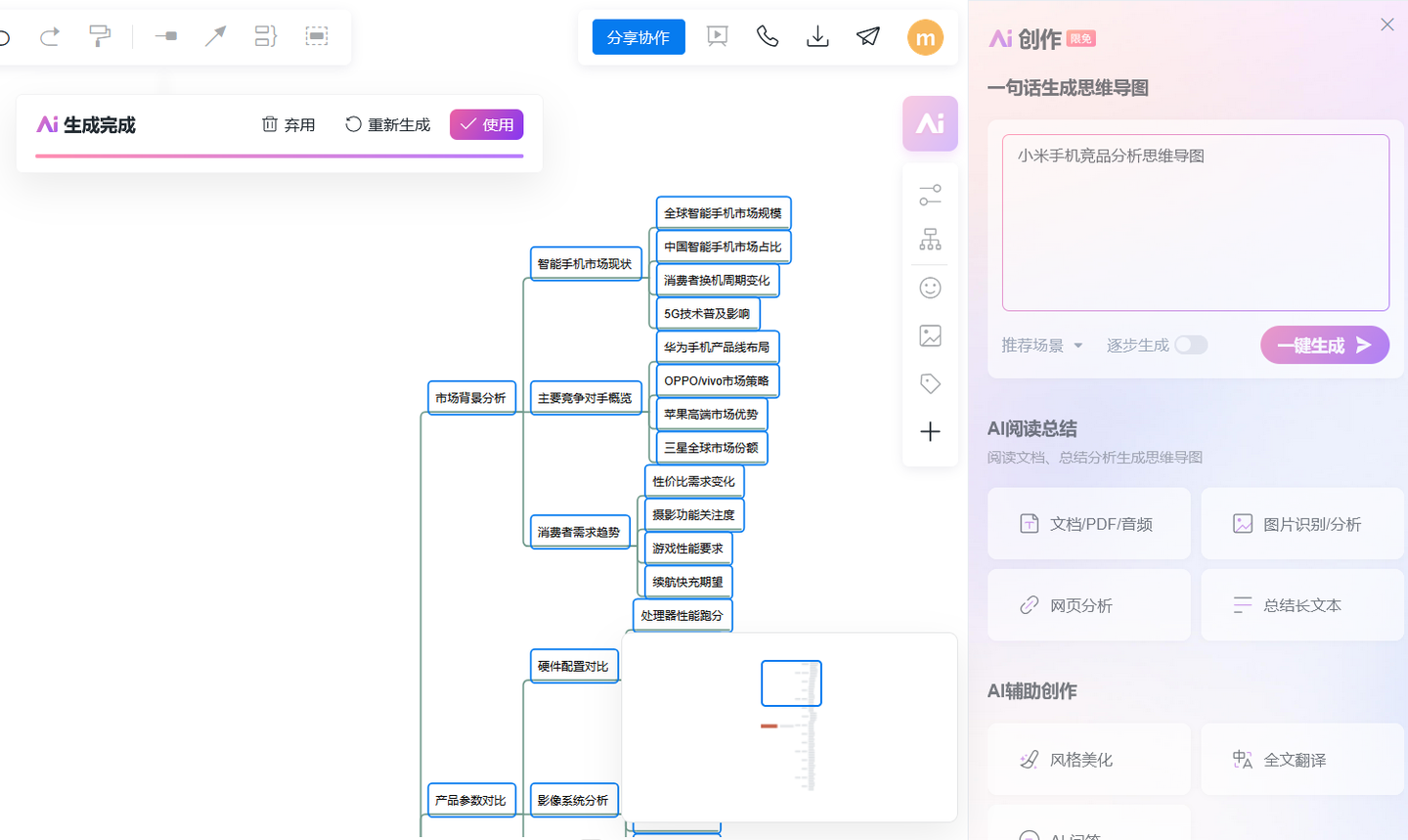Open the purple Ai assistant button
This screenshot has height=840, width=1408.
point(930,123)
